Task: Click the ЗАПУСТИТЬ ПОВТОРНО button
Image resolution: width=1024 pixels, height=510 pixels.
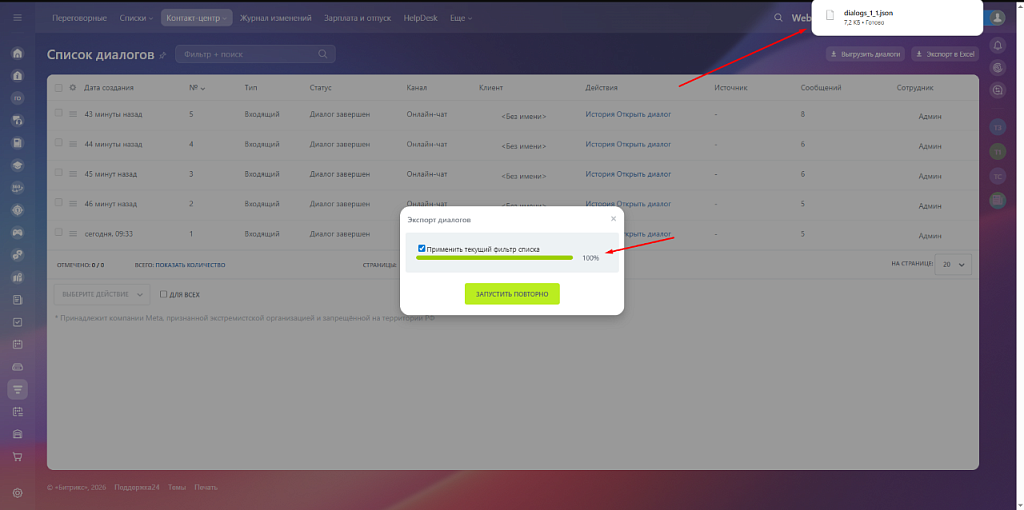Action: (x=512, y=294)
